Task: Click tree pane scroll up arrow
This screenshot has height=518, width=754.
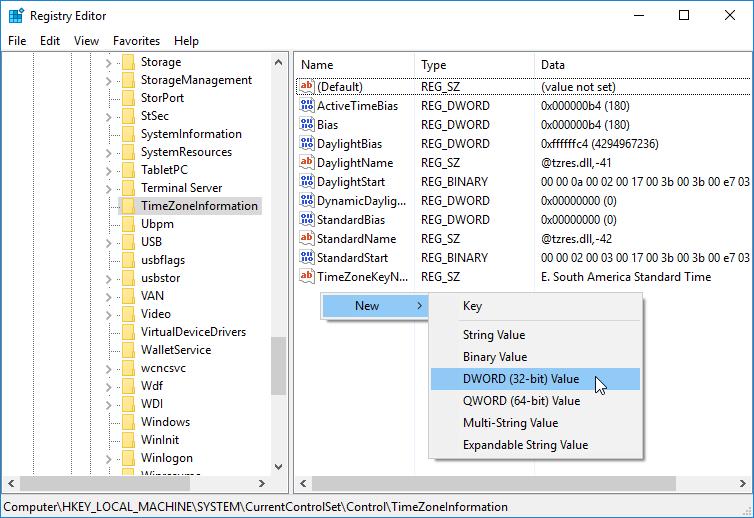Action: (x=278, y=62)
